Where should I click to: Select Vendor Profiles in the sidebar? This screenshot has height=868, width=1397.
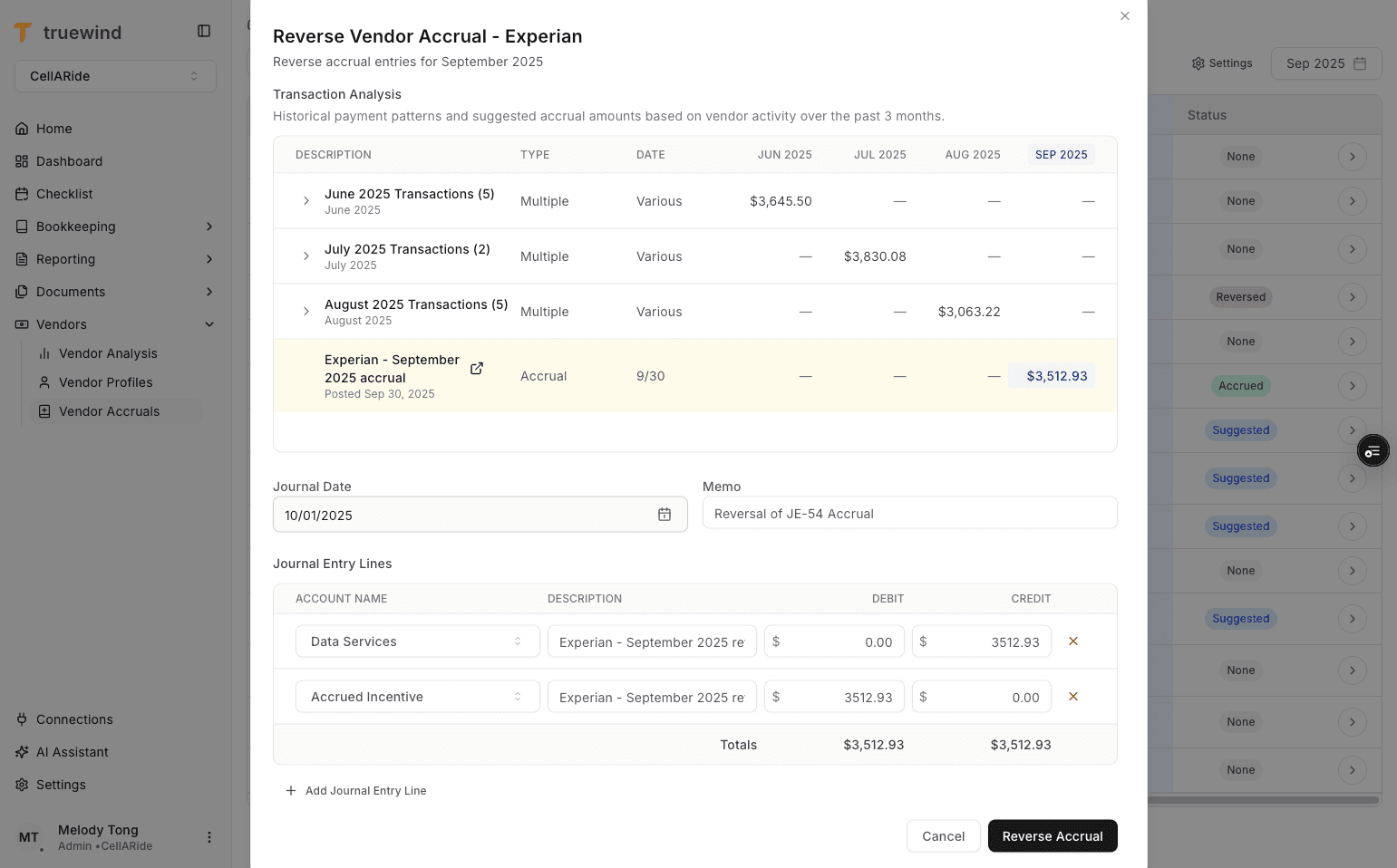(x=116, y=382)
